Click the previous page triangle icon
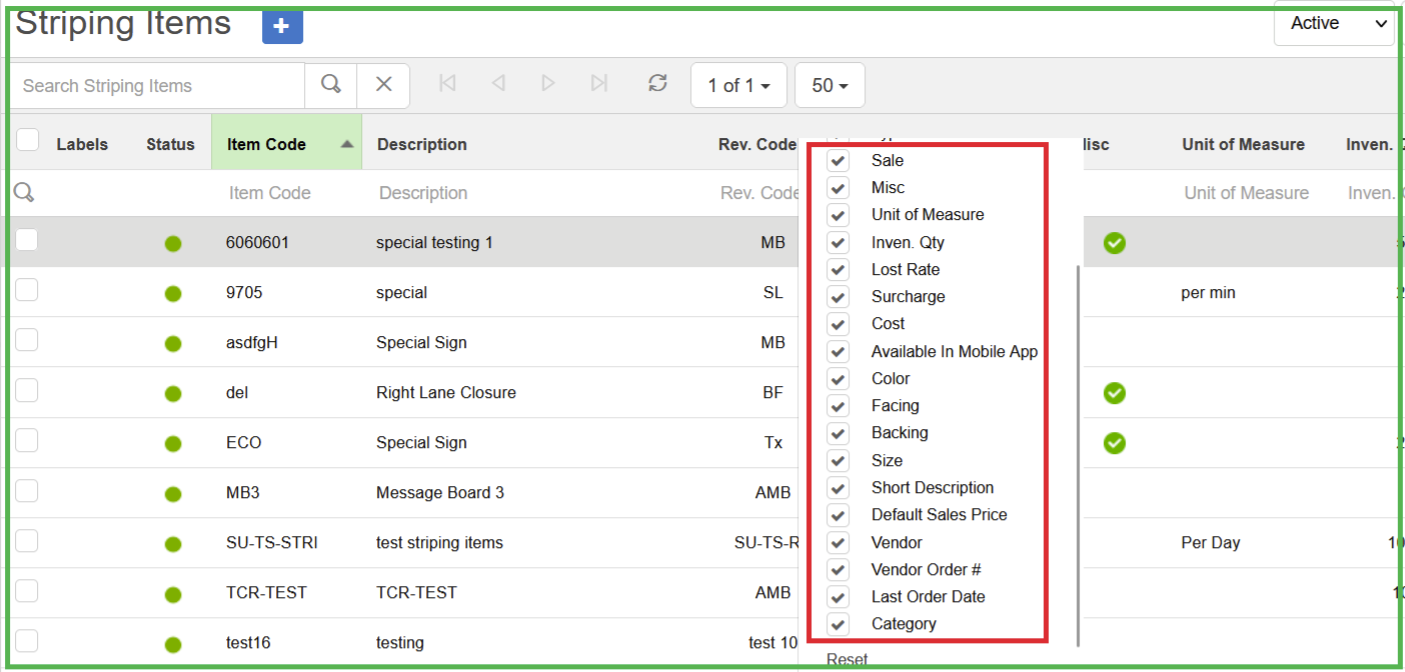This screenshot has width=1405, height=672. pyautogui.click(x=498, y=84)
